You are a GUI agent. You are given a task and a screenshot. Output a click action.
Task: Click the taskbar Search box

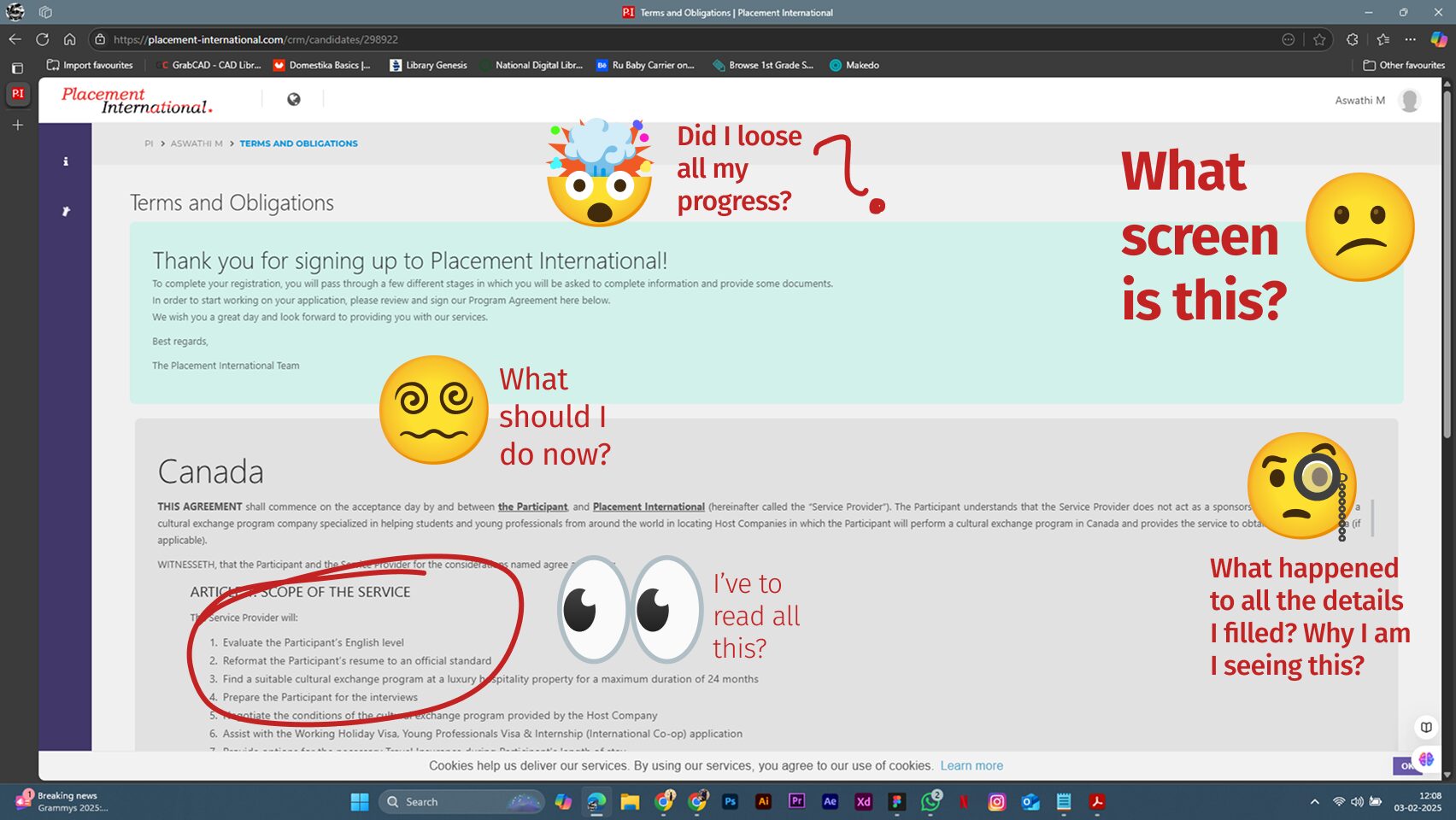click(x=461, y=801)
